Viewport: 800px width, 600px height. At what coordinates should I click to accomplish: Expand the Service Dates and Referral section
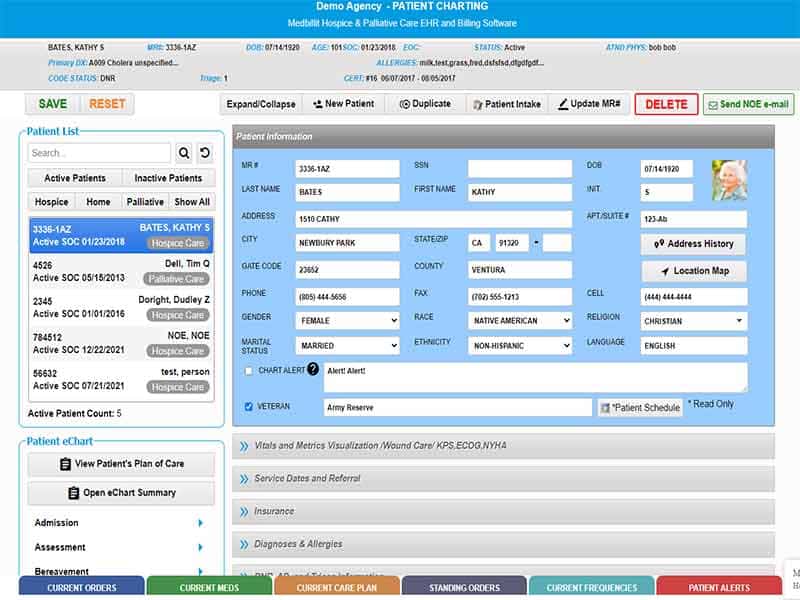click(x=503, y=479)
